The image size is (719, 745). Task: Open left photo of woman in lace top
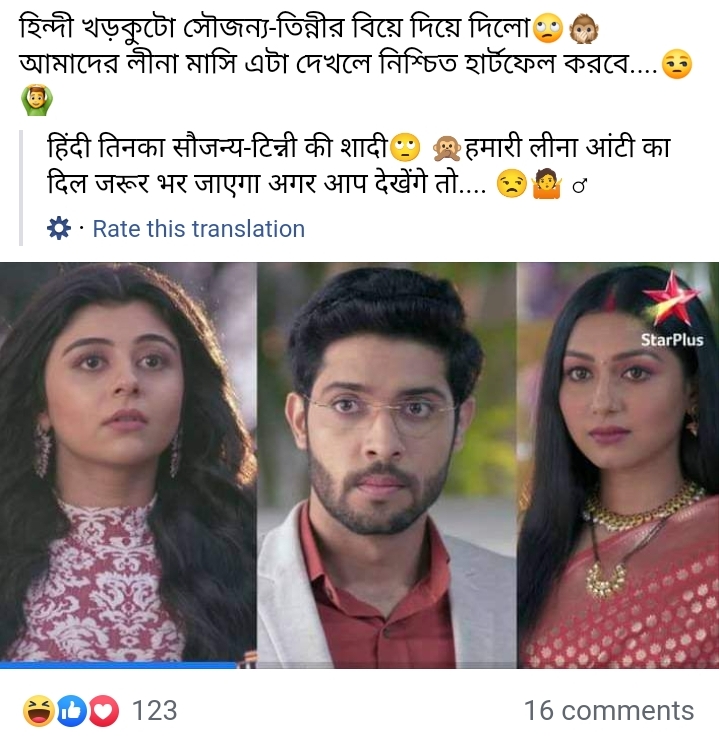tap(128, 465)
